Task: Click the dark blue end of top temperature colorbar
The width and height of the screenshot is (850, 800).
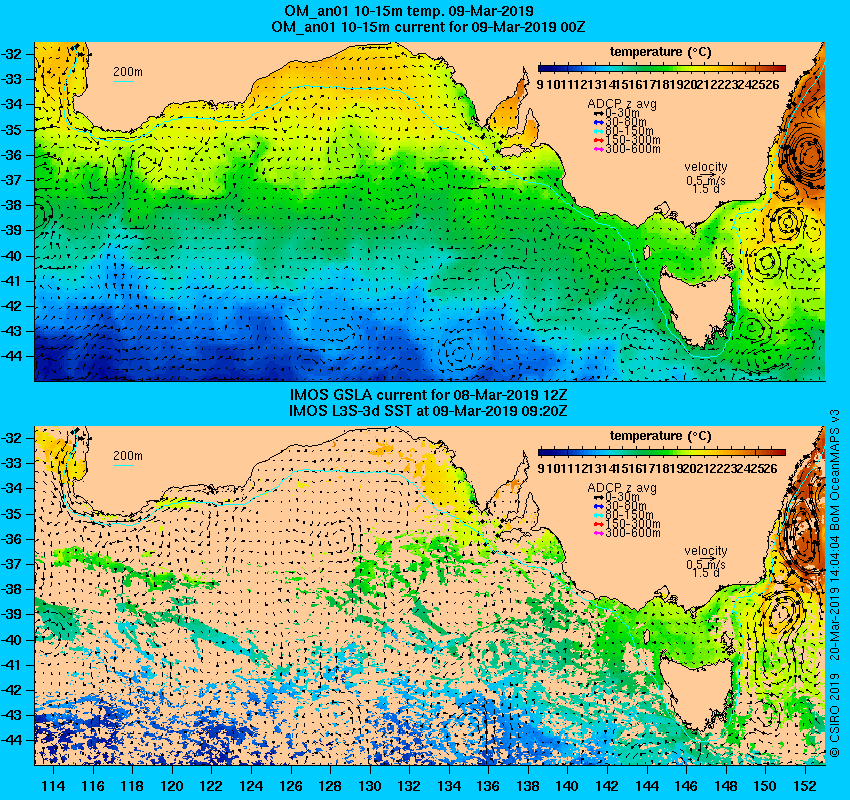Action: coord(544,68)
